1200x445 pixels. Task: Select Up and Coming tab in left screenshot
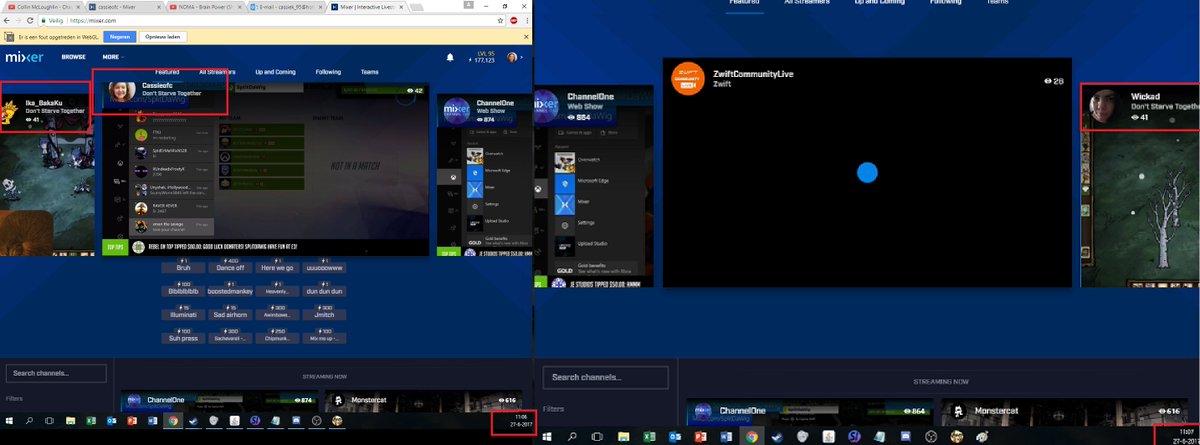tap(276, 72)
